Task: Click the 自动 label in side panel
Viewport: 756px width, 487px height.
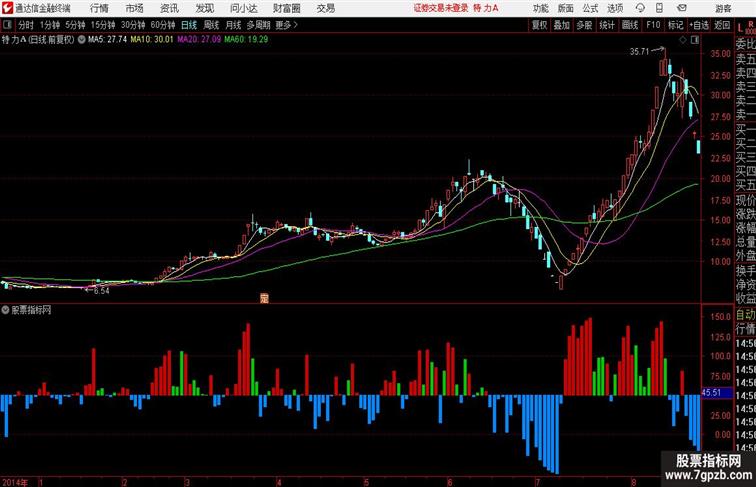Action: click(746, 314)
